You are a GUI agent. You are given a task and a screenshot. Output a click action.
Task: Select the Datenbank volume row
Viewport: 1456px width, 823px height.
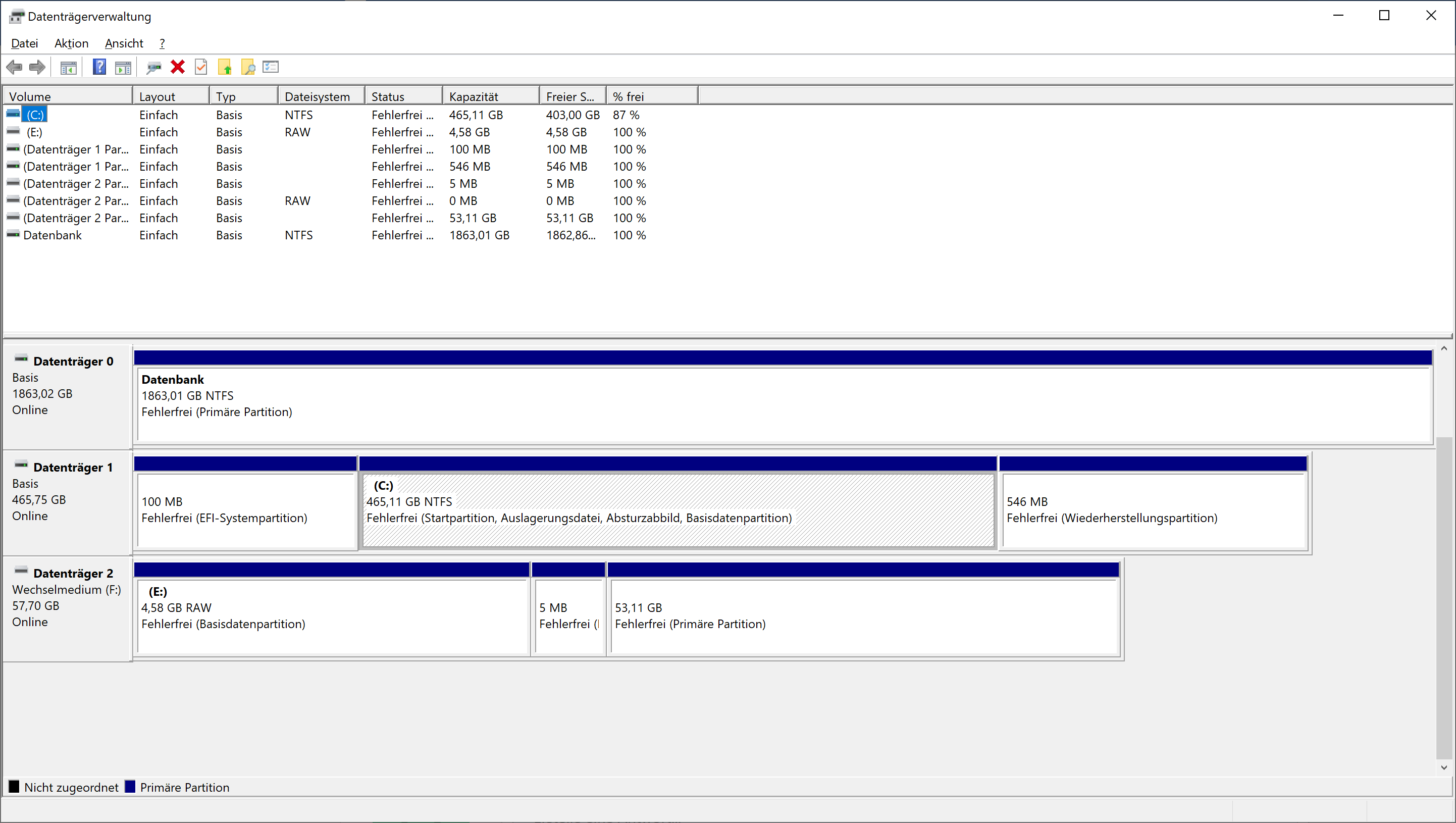(52, 235)
